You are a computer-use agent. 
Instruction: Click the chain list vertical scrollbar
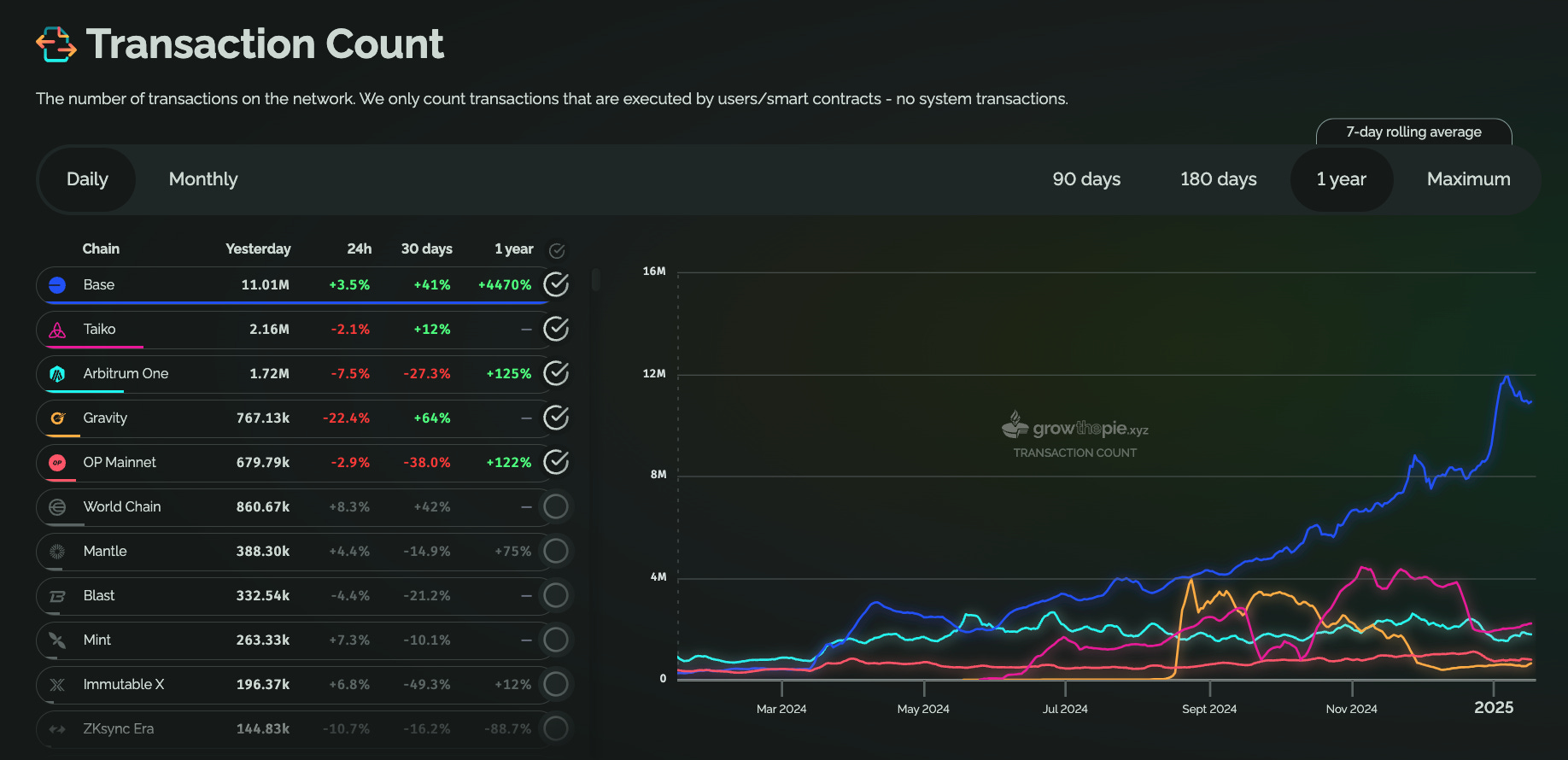coord(595,279)
